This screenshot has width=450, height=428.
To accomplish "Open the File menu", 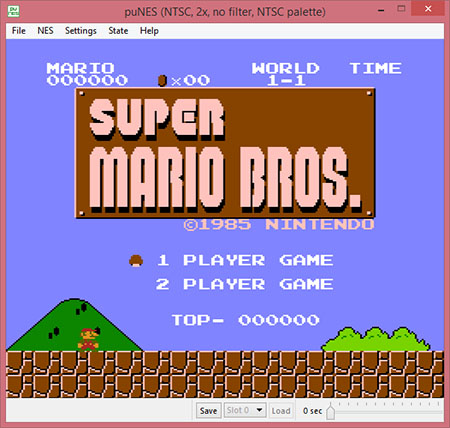I will [19, 31].
